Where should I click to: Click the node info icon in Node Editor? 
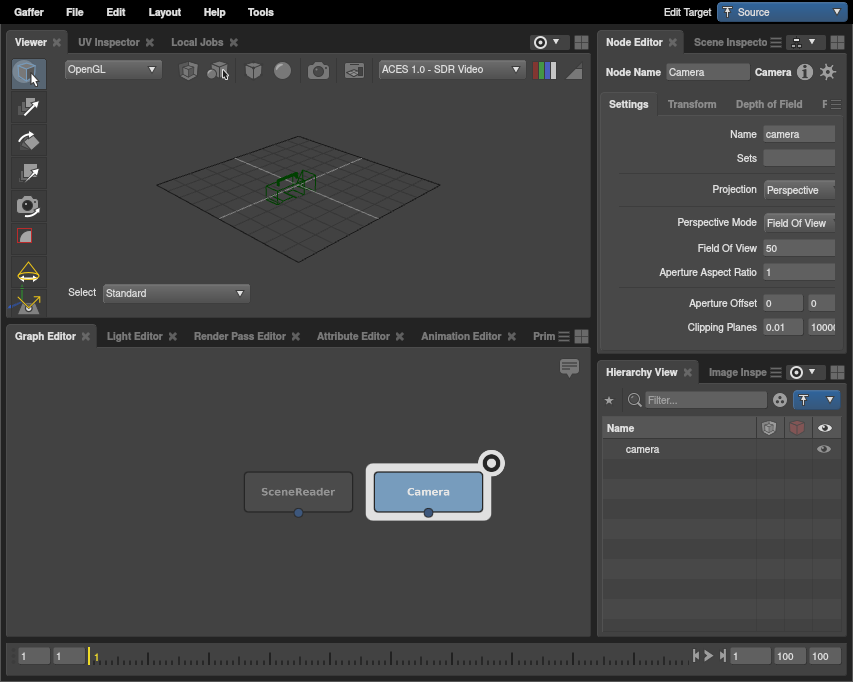pyautogui.click(x=805, y=72)
